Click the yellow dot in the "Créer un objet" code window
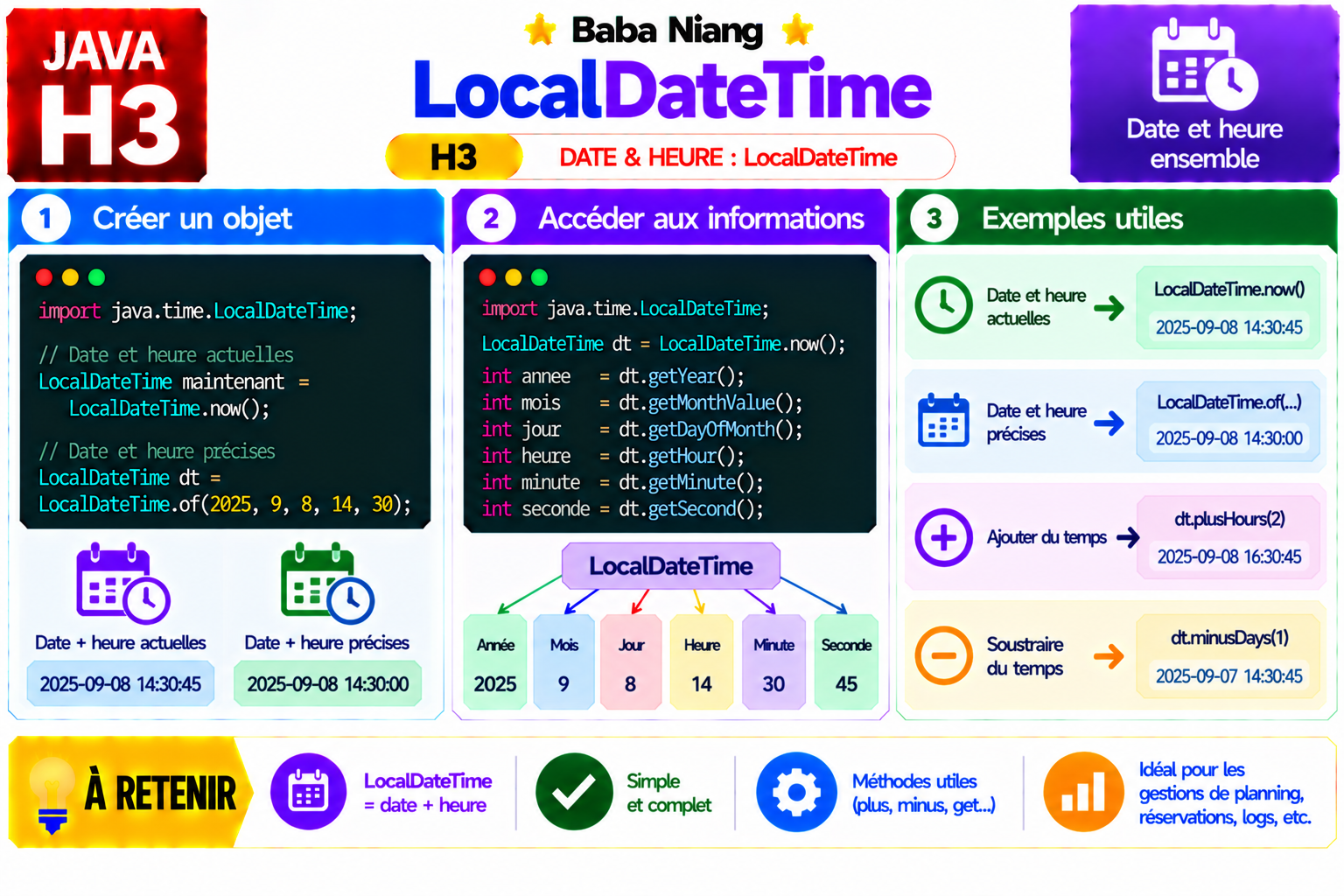 [x=71, y=277]
